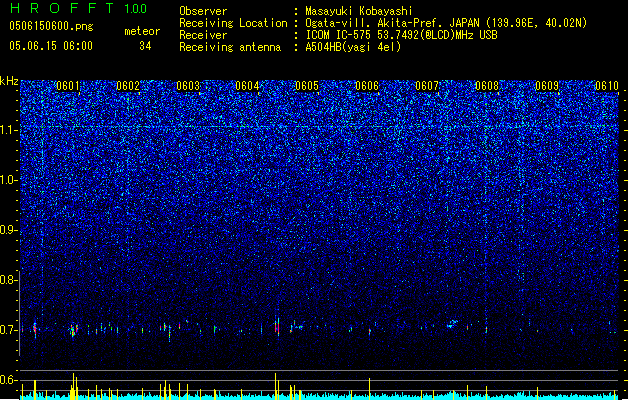Click the 1.1 frequency axis label
The width and height of the screenshot is (629, 400).
pyautogui.click(x=7, y=130)
